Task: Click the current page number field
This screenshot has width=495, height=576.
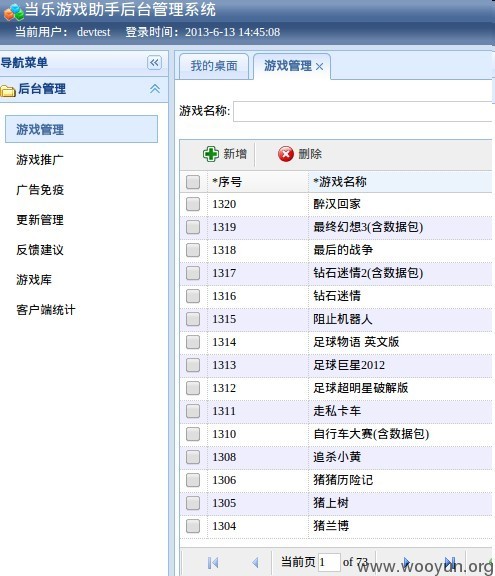Action: (329, 562)
